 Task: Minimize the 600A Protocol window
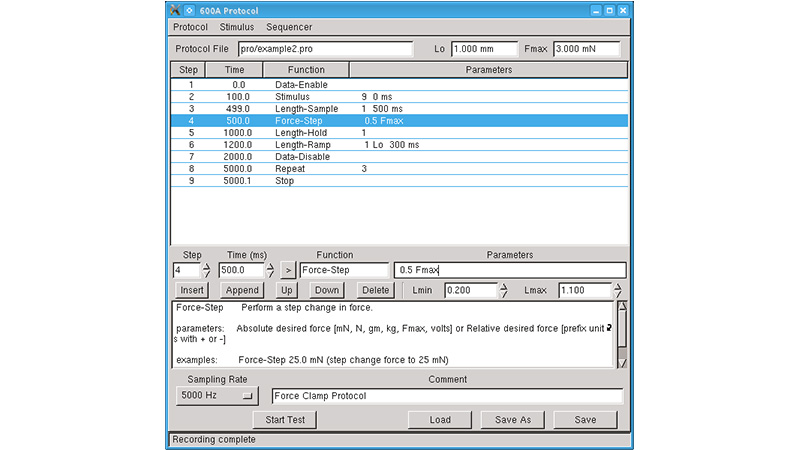click(x=596, y=10)
